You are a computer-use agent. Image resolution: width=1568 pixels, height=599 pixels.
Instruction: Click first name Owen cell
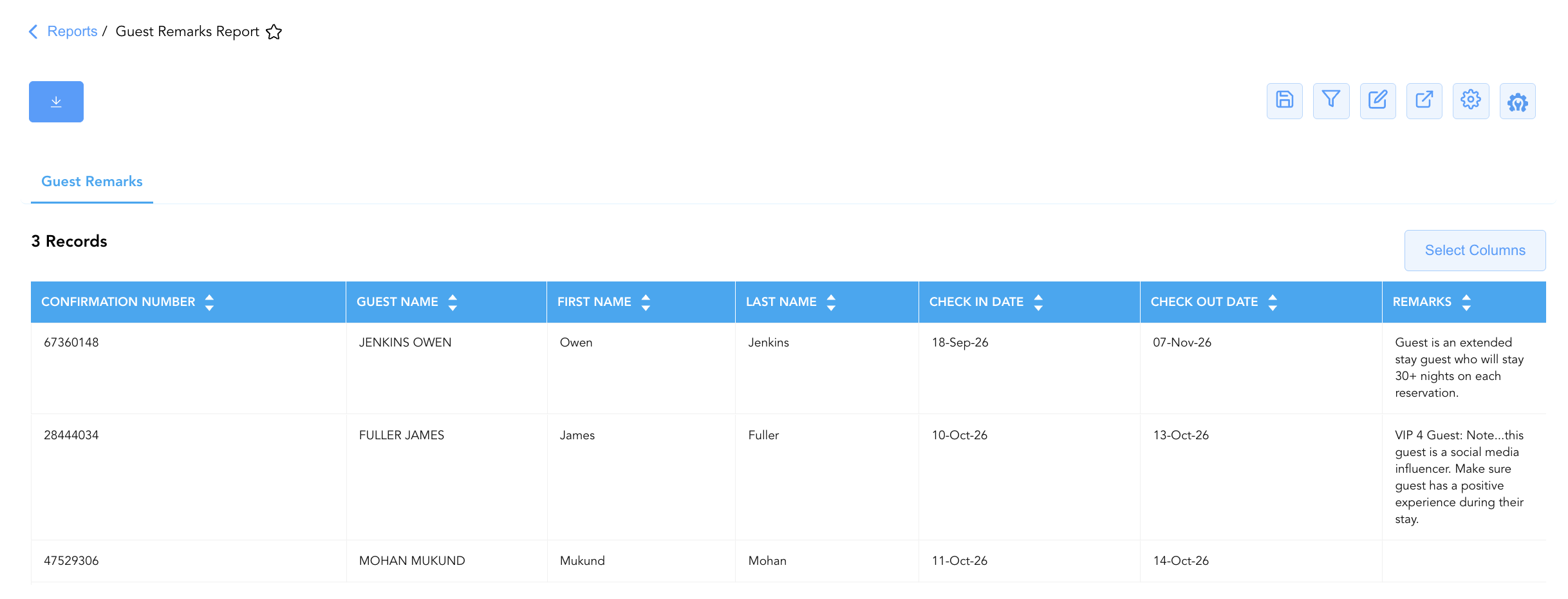(576, 343)
